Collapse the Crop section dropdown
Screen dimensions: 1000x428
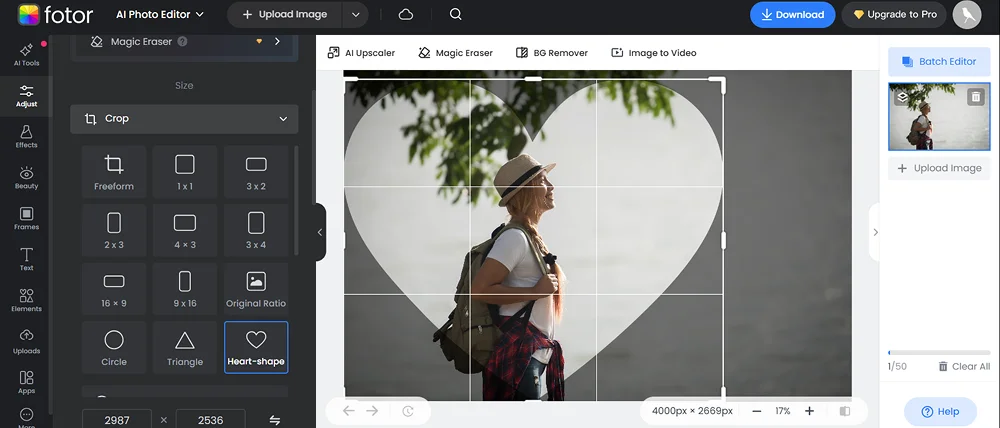(x=283, y=119)
